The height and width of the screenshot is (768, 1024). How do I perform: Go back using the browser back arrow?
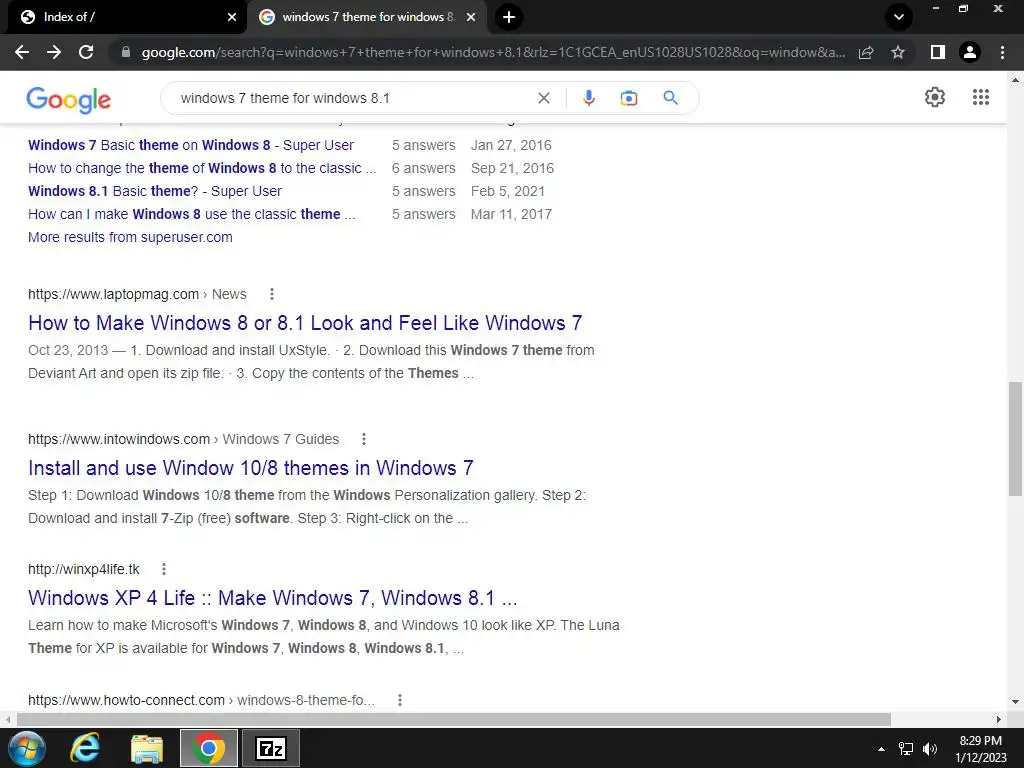pos(22,52)
